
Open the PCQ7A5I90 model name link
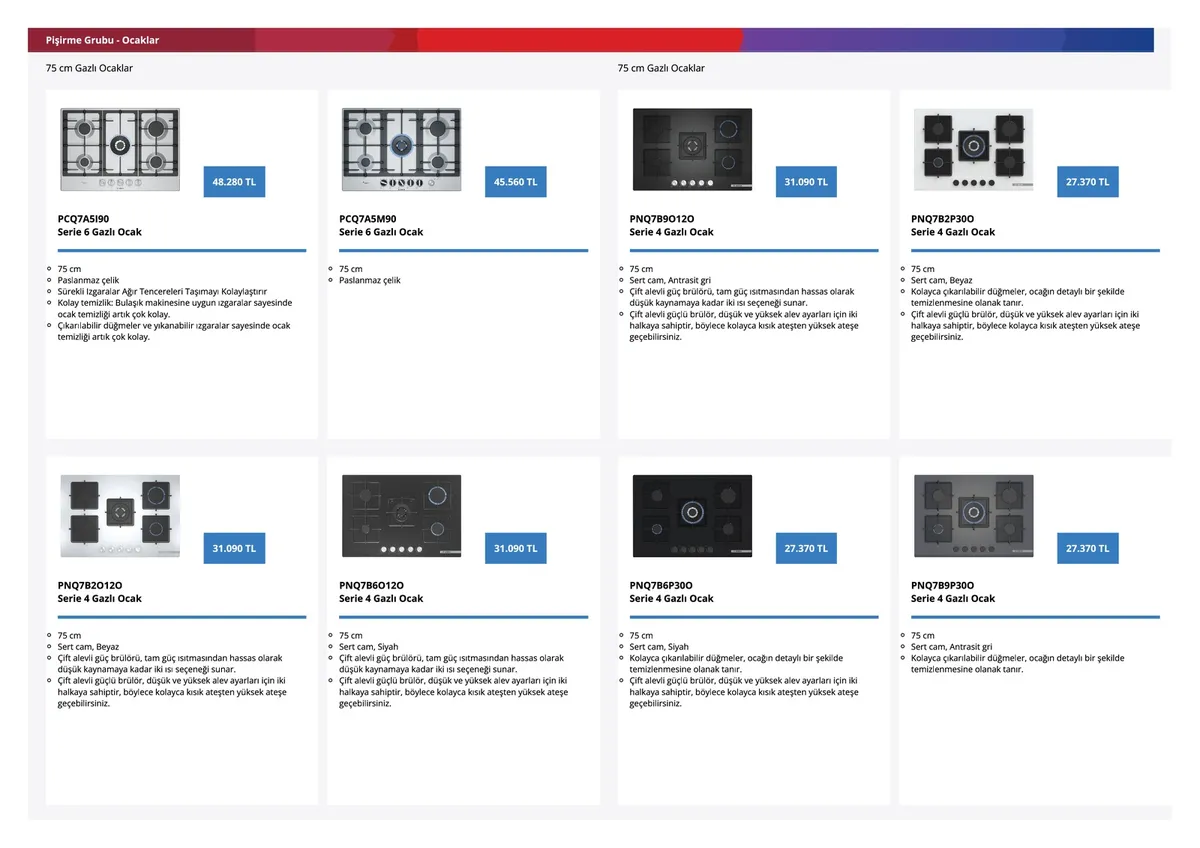pos(84,218)
